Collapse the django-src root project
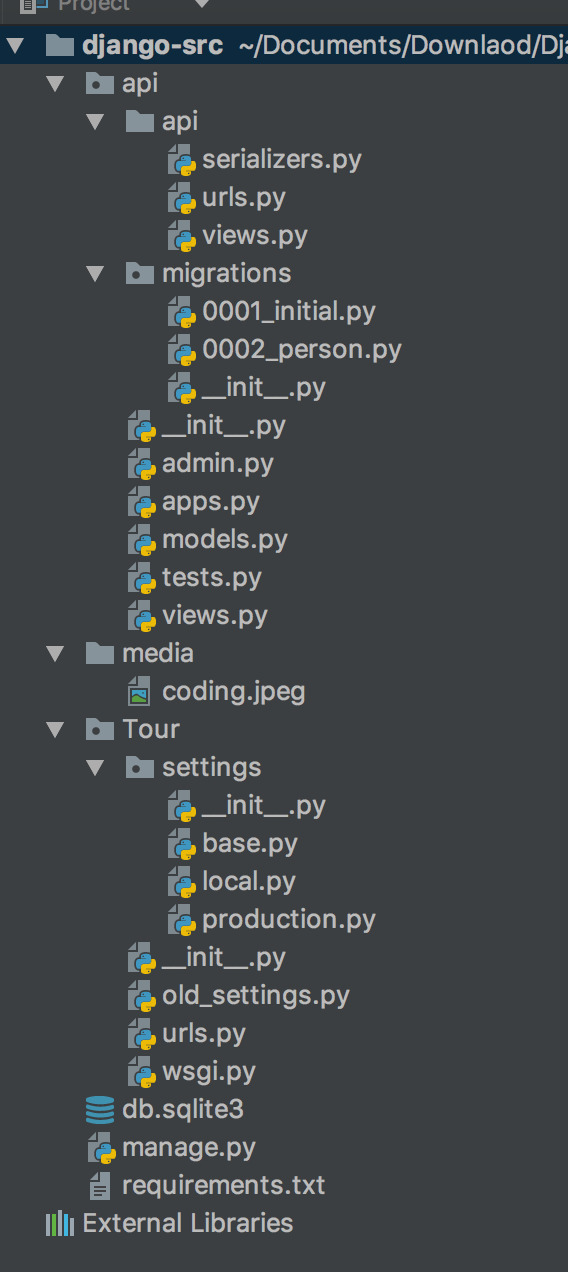Screen dimensions: 568x1272 (15, 45)
